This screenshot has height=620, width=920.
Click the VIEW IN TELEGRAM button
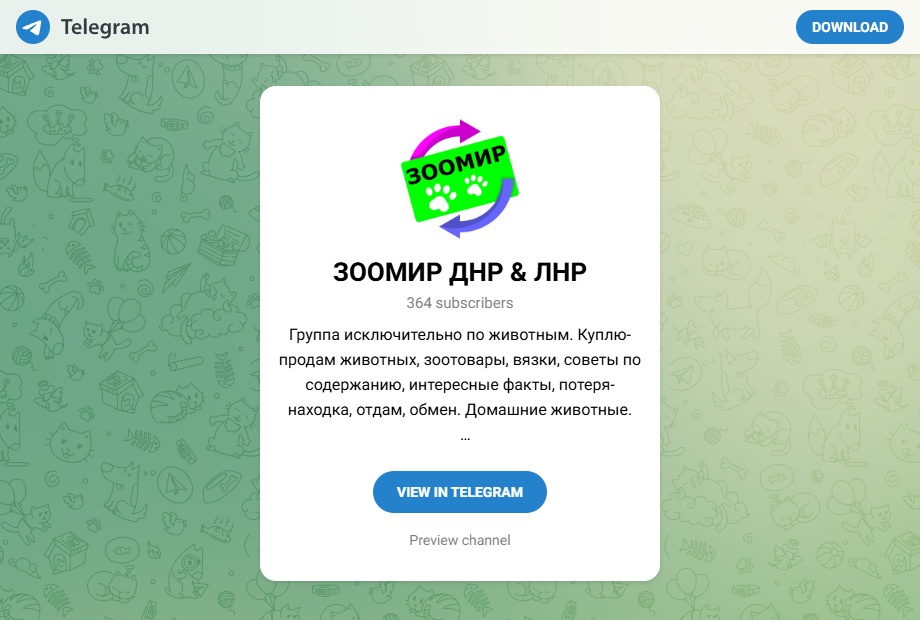[x=460, y=492]
